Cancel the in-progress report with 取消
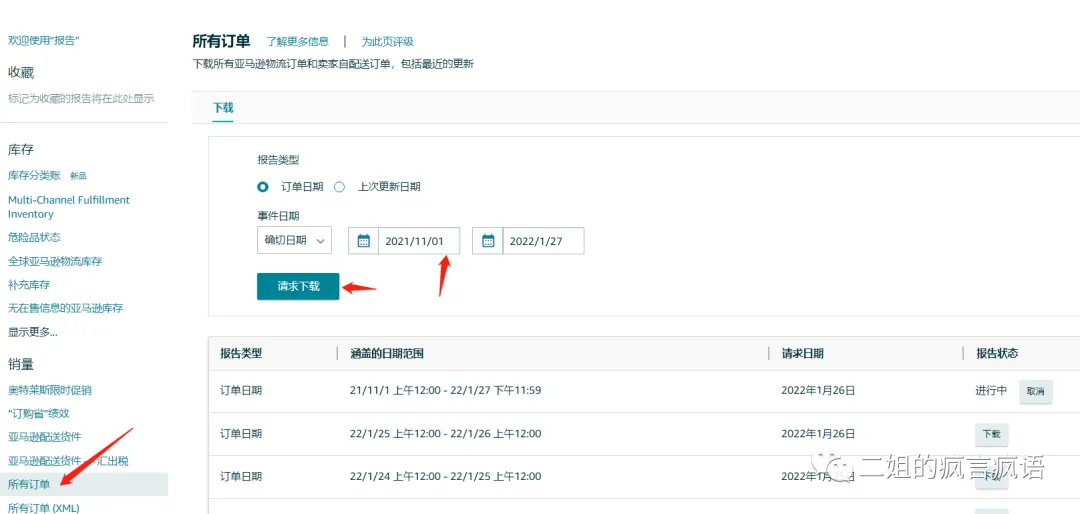1080x514 pixels. click(1035, 391)
